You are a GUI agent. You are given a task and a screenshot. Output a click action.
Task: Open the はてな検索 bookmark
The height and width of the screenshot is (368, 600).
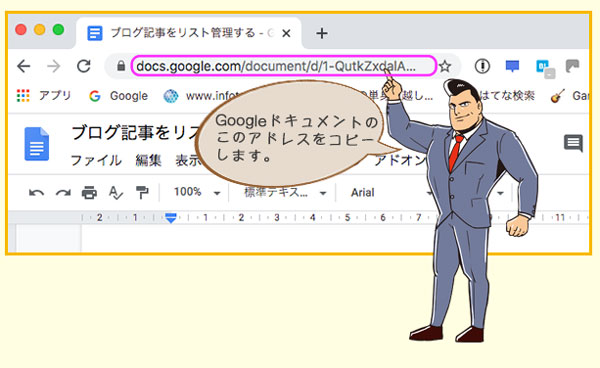[x=507, y=95]
